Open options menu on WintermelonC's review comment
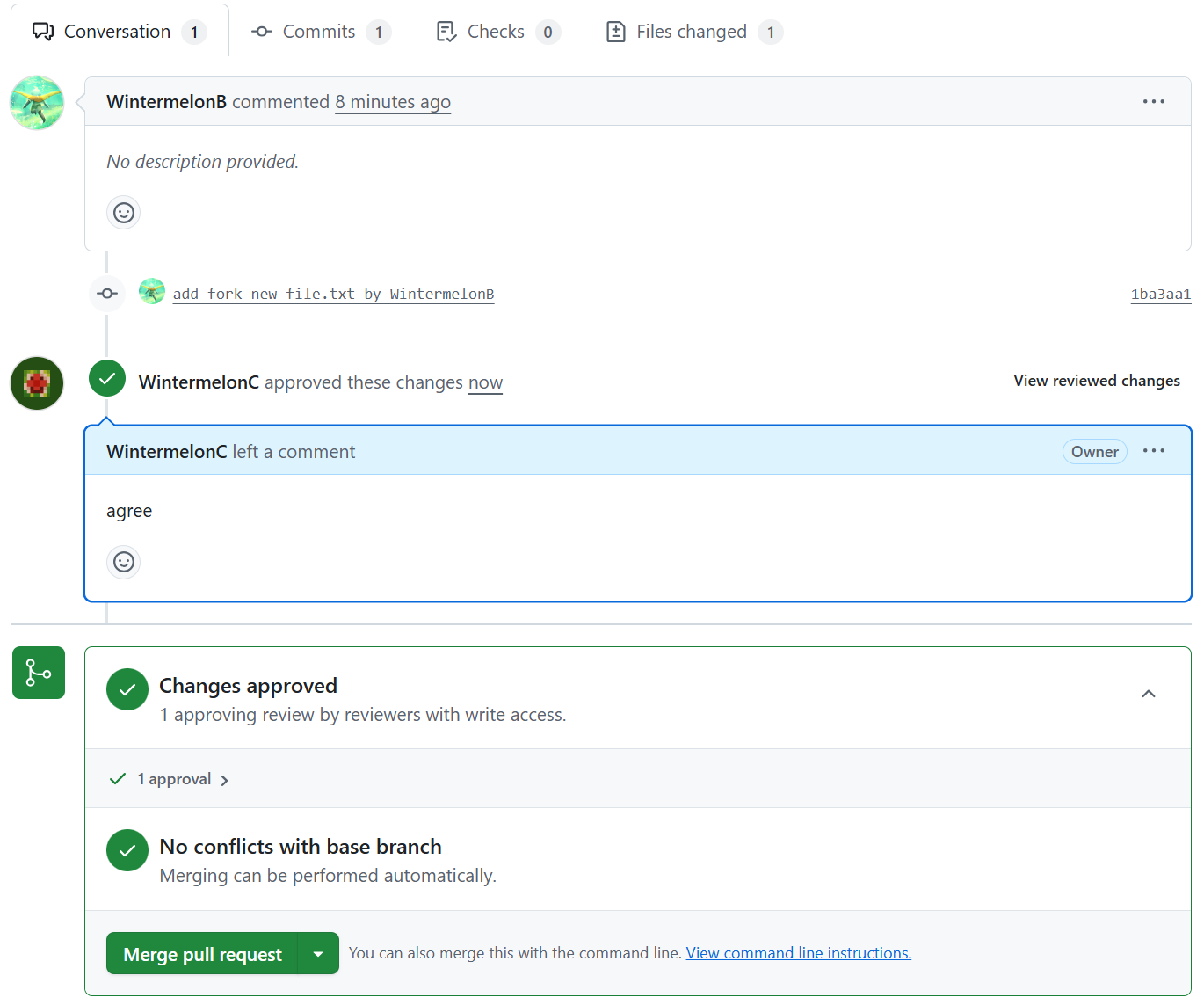1204x1005 pixels. coord(1153,451)
